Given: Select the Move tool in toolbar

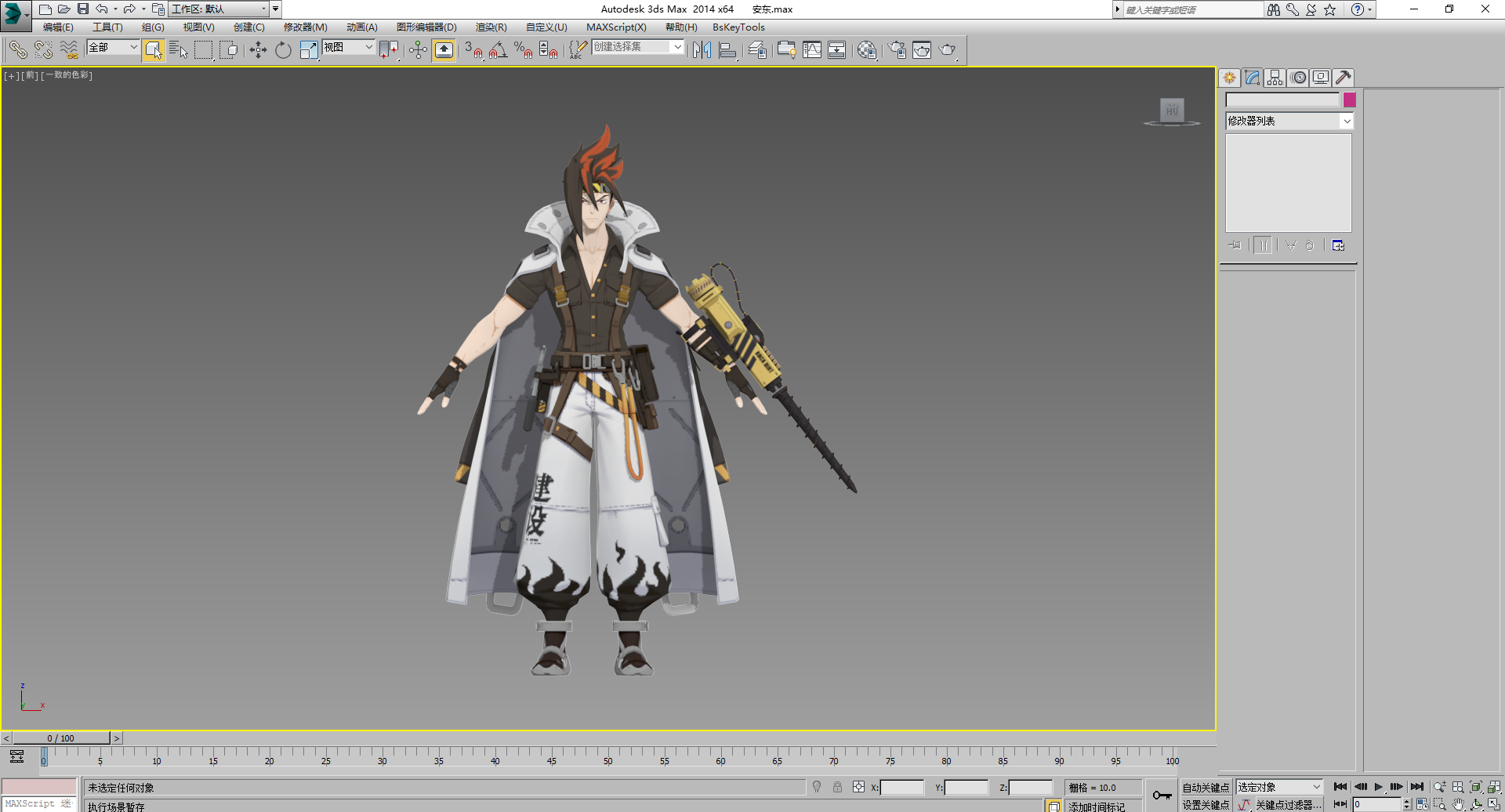Looking at the screenshot, I should pyautogui.click(x=258, y=50).
